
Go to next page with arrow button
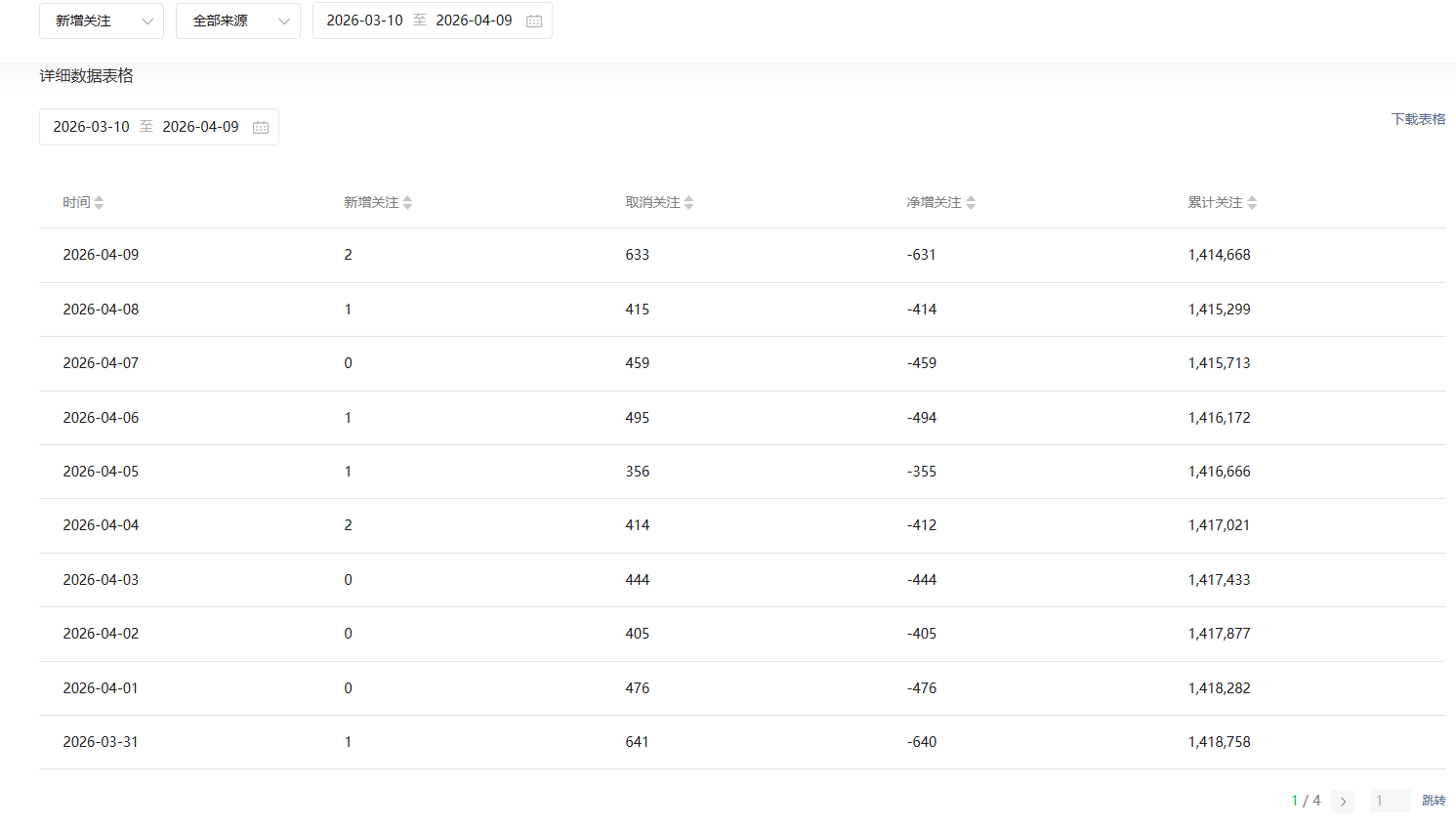1343,801
